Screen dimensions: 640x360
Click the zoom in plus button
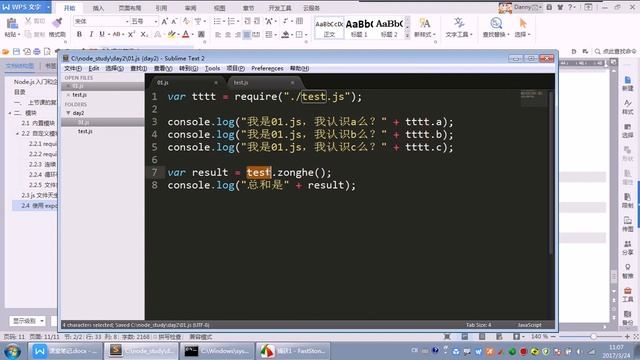coord(627,336)
